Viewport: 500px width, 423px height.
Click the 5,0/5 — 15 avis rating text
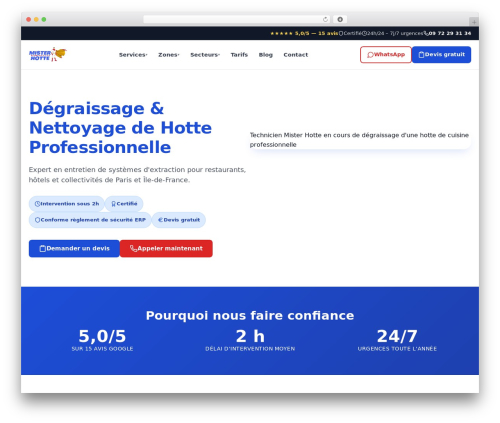click(x=316, y=33)
